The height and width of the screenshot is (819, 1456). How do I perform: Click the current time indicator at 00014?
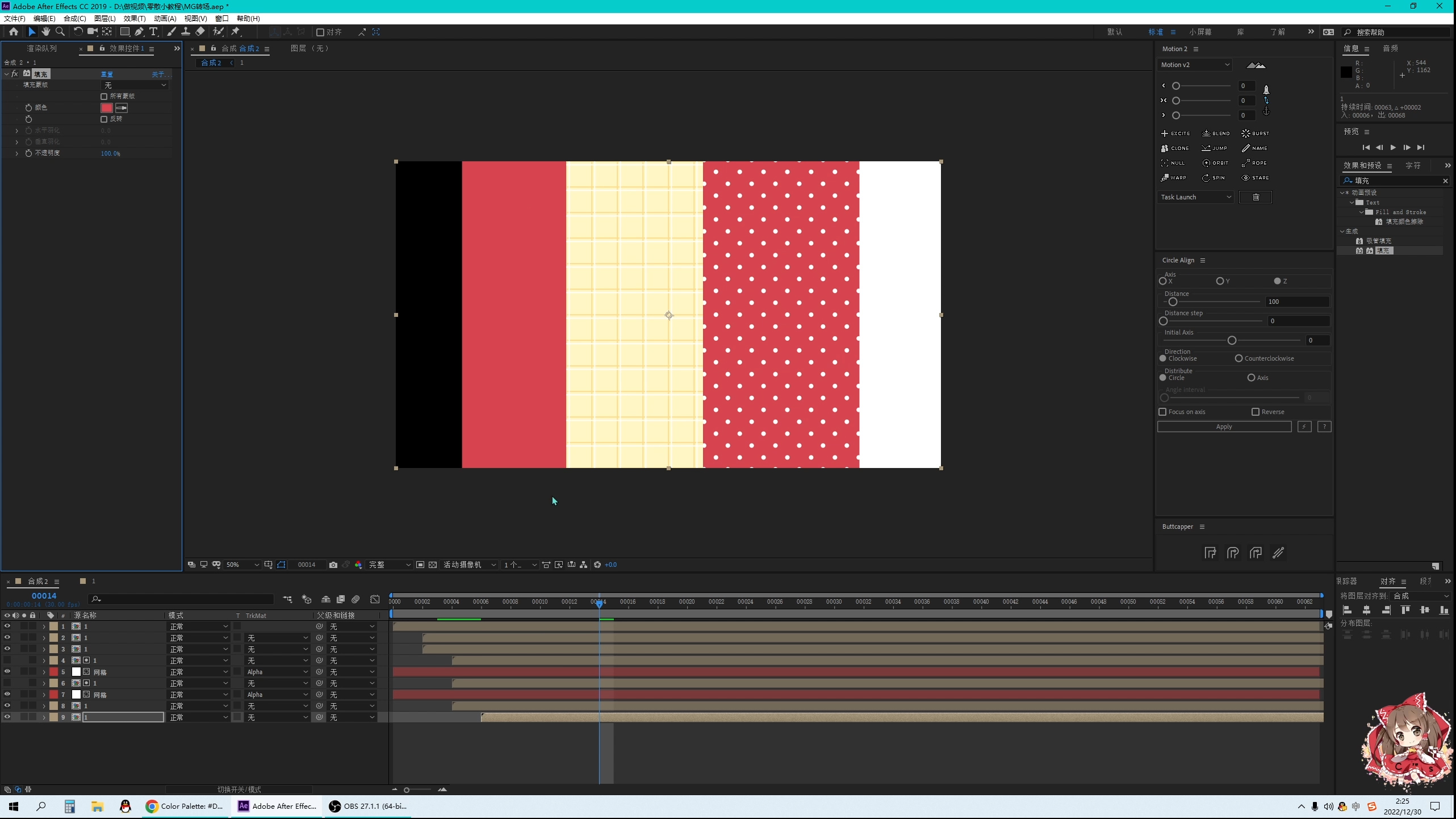(x=599, y=604)
